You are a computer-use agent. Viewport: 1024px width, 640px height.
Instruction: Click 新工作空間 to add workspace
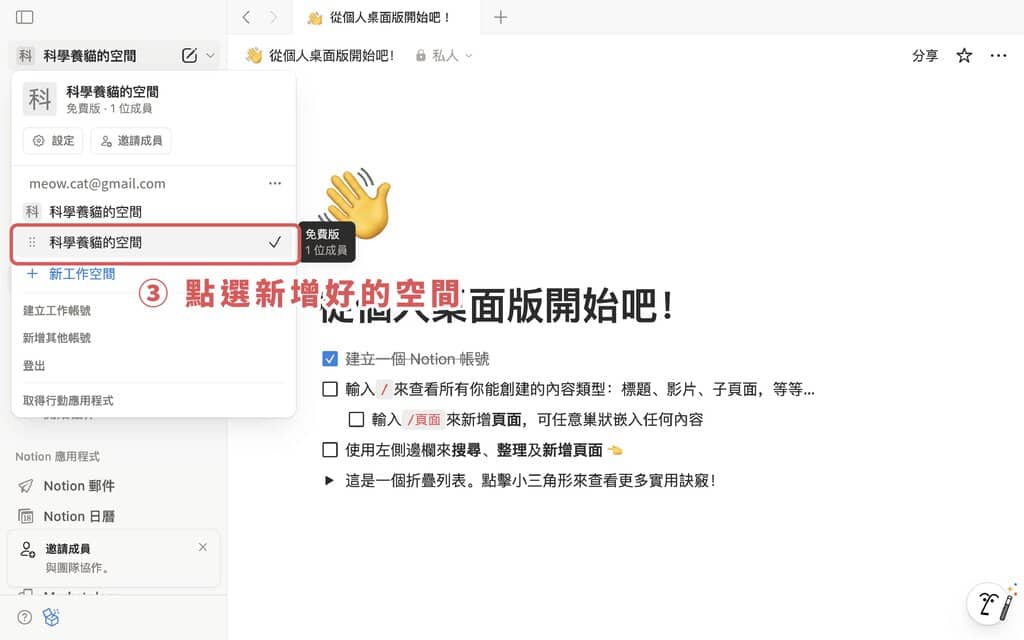coord(81,274)
